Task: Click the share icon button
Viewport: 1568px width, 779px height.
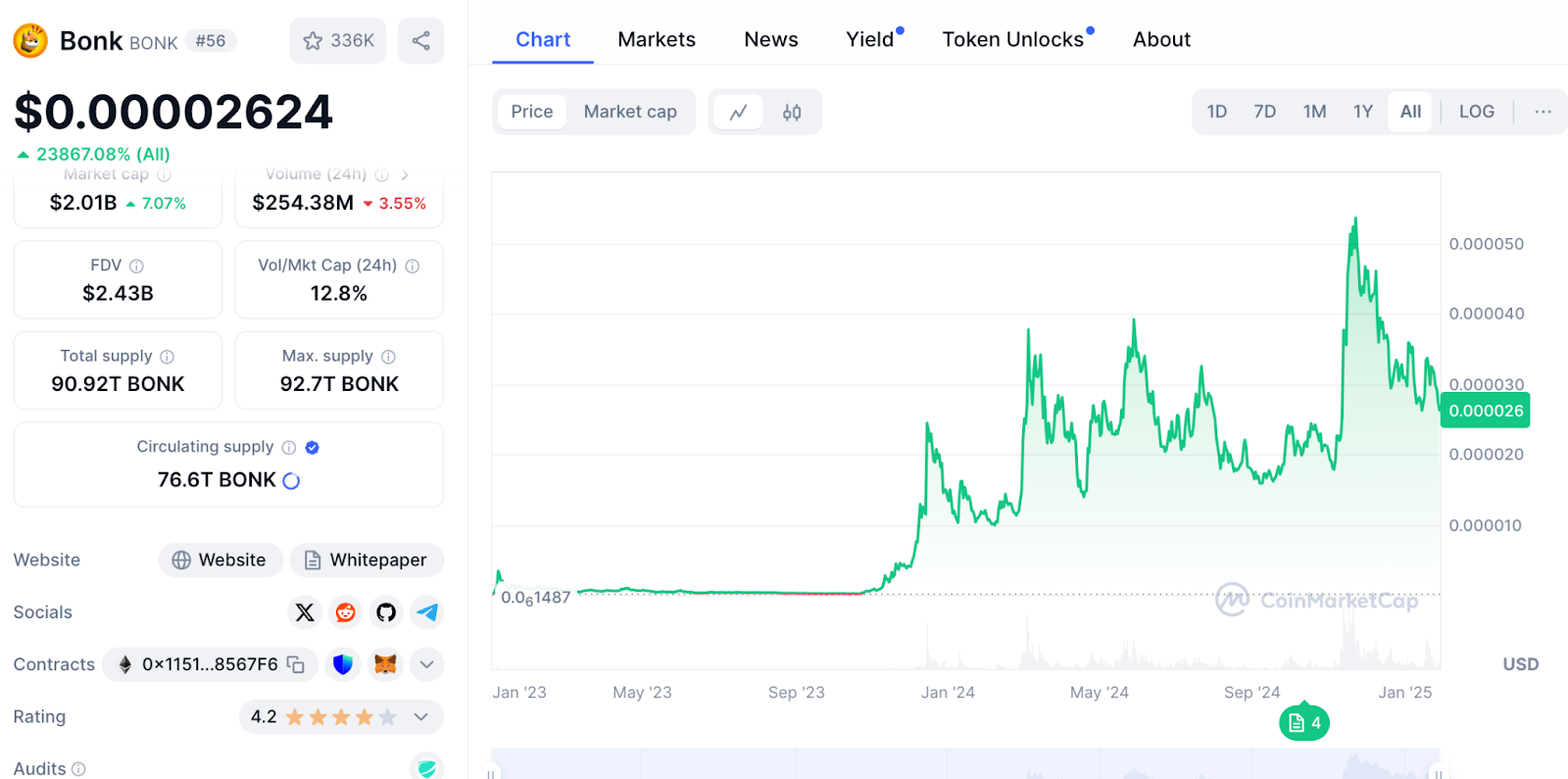Action: tap(420, 40)
